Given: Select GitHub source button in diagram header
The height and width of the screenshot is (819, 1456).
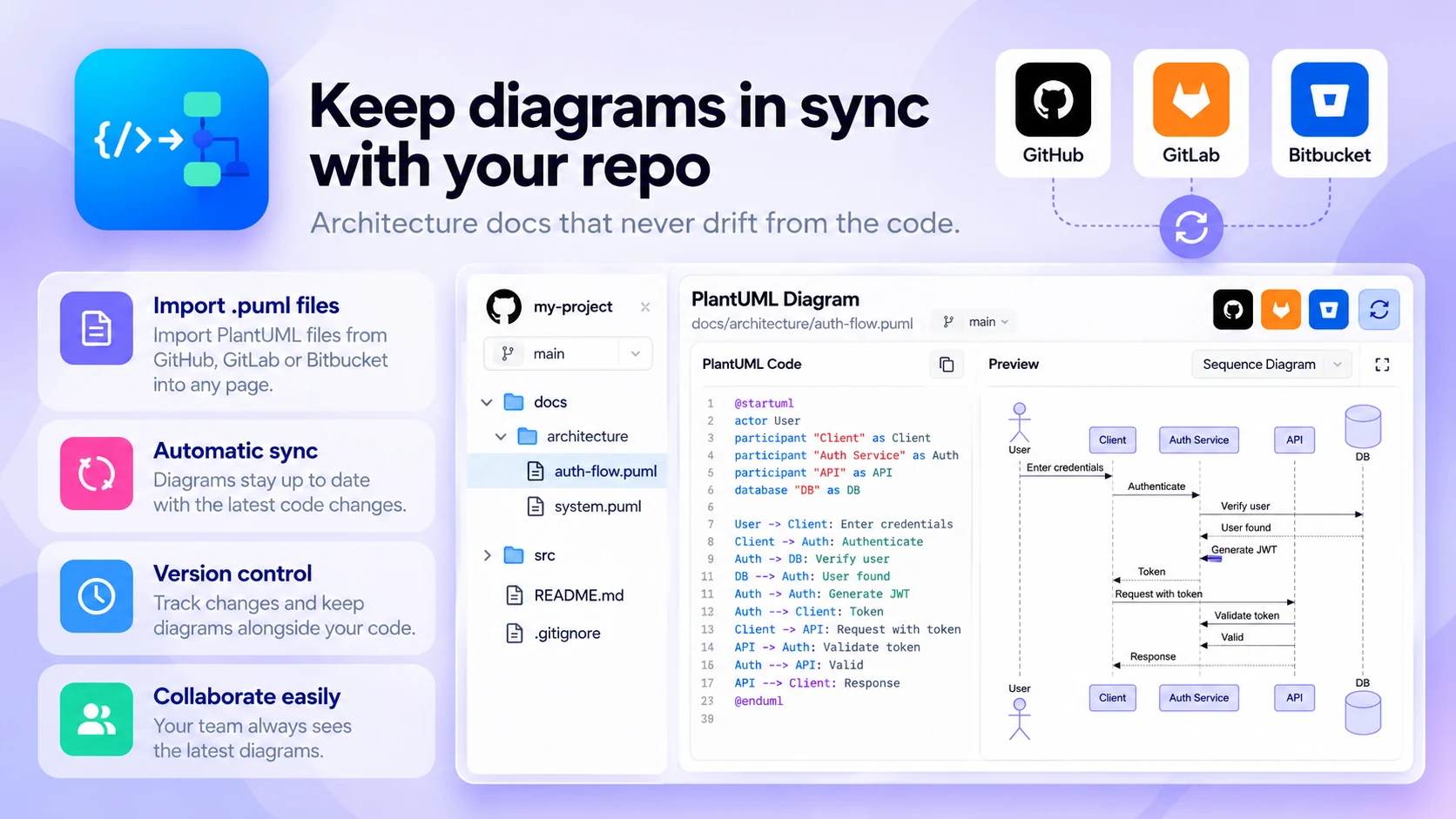Looking at the screenshot, I should pos(1233,309).
